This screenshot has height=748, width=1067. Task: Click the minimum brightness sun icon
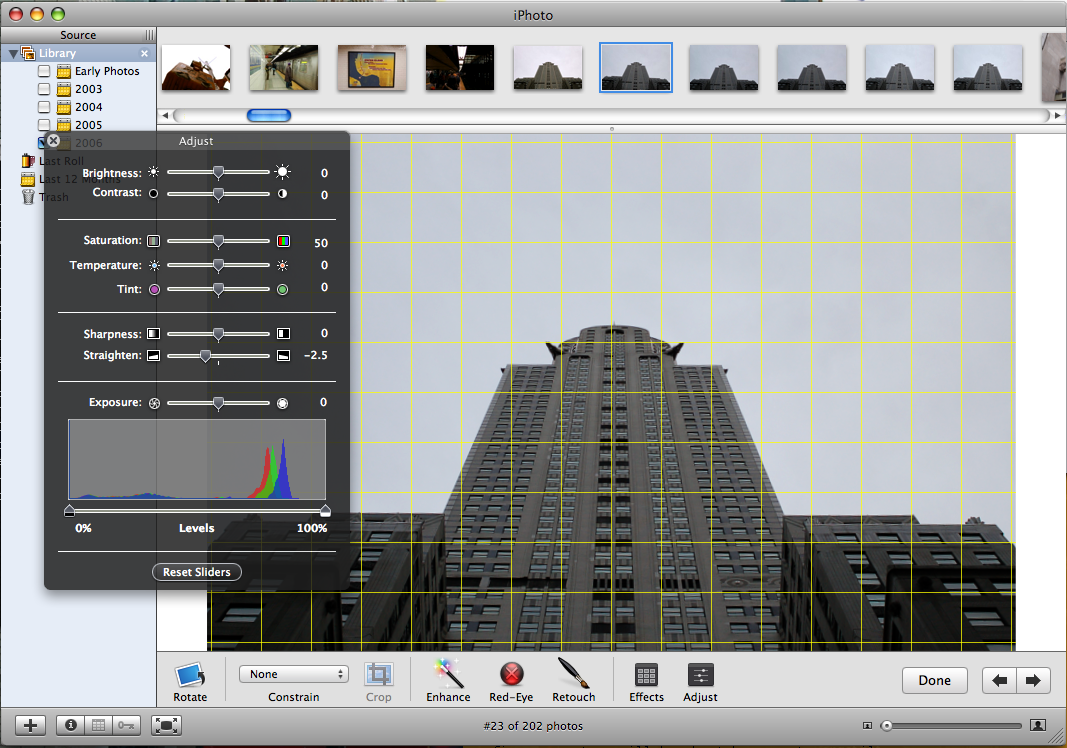pyautogui.click(x=154, y=172)
